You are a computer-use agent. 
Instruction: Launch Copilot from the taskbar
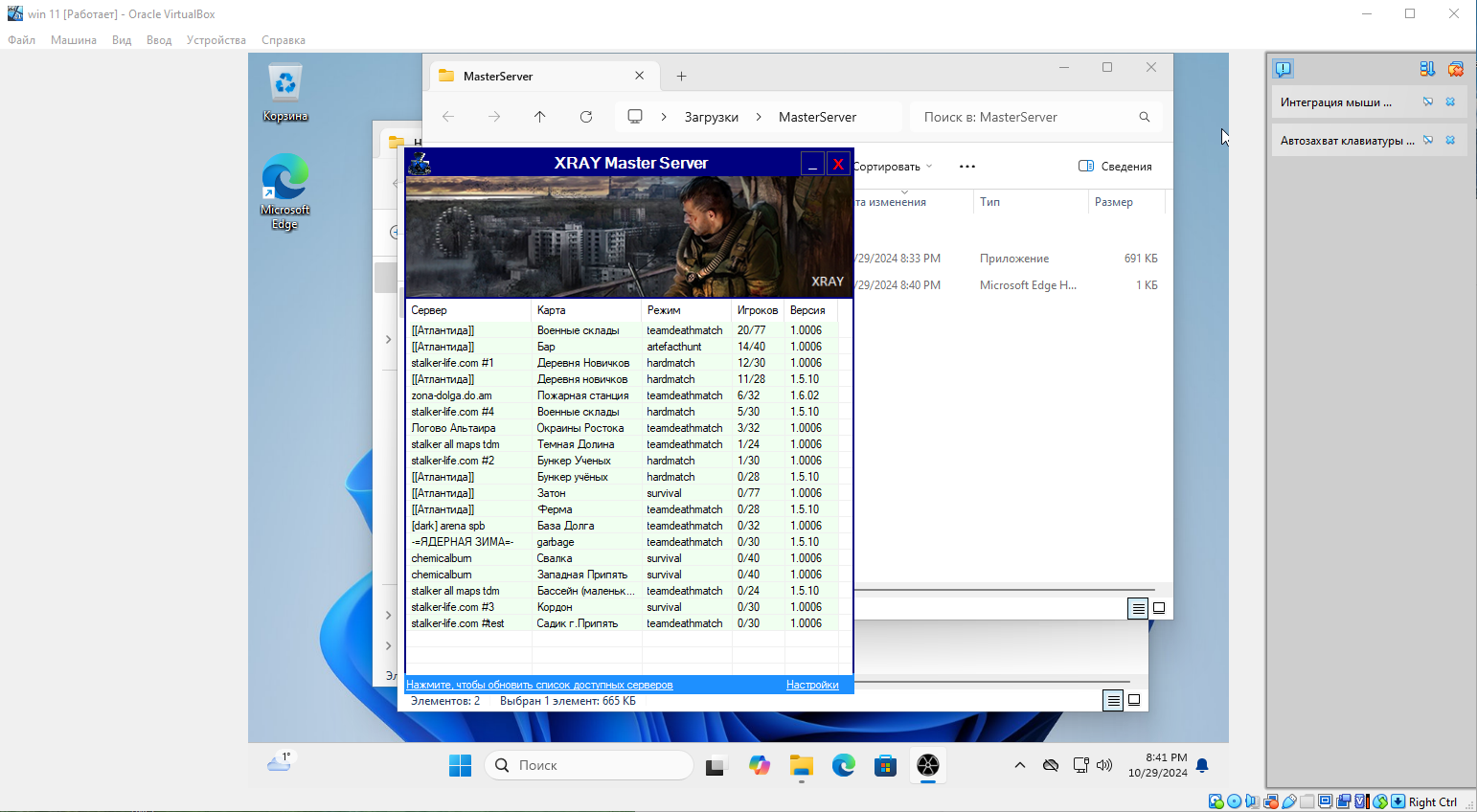tap(760, 765)
